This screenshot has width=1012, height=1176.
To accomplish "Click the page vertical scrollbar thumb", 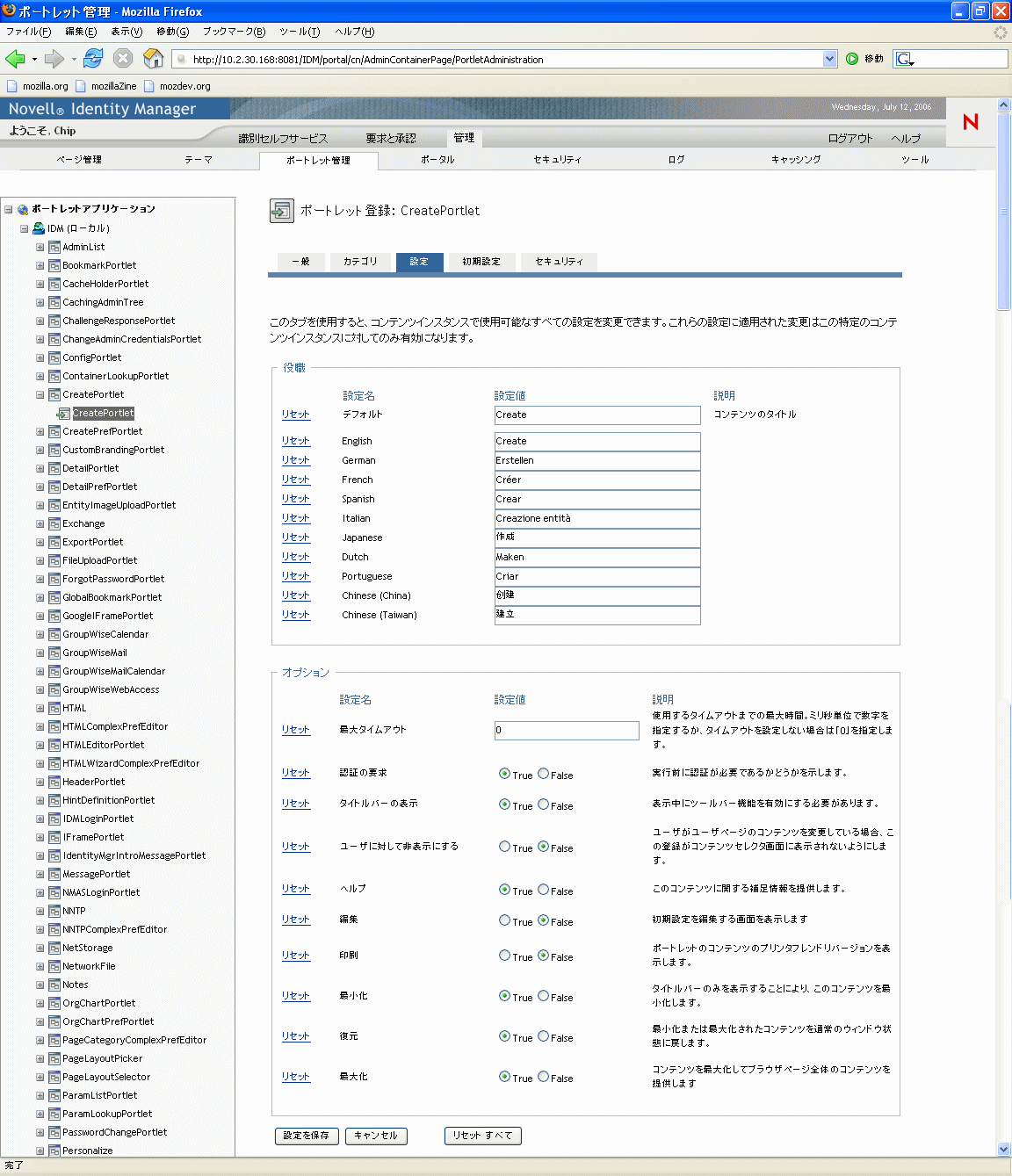I will coord(1004,211).
